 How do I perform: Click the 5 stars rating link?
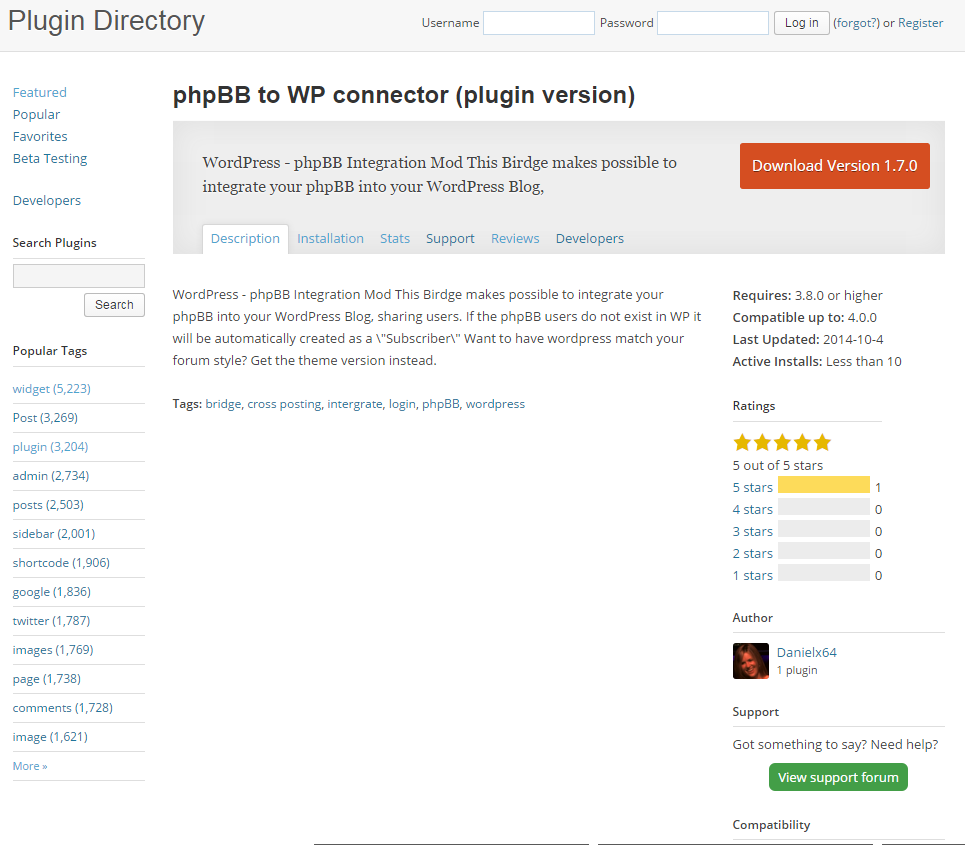[752, 487]
